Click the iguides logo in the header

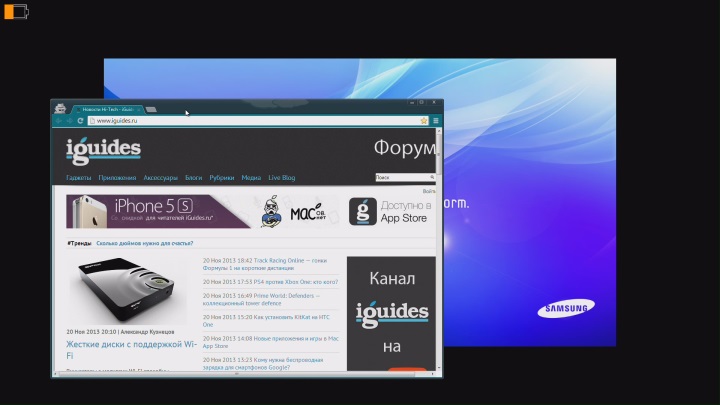tap(103, 151)
